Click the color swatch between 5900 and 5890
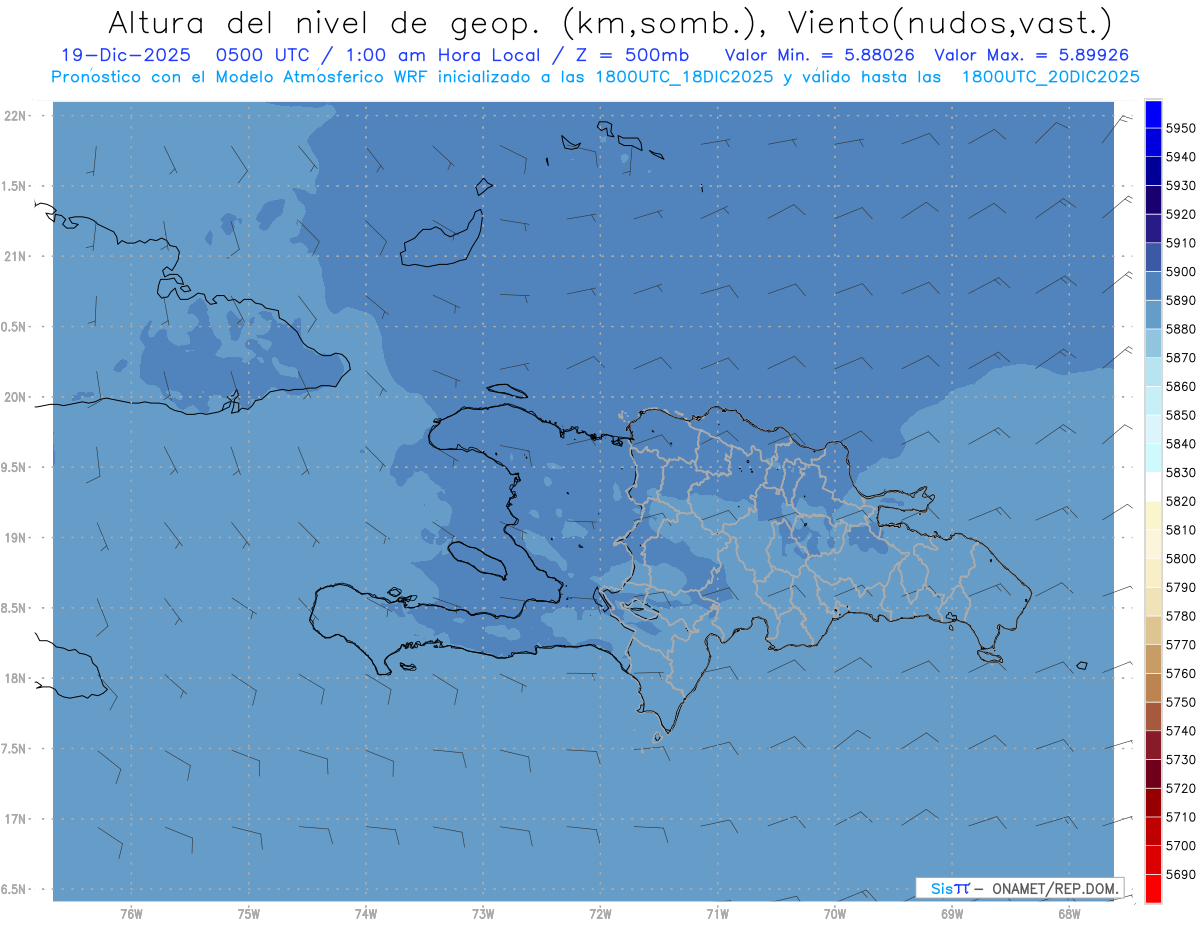This screenshot has height=927, width=1200. (x=1152, y=286)
